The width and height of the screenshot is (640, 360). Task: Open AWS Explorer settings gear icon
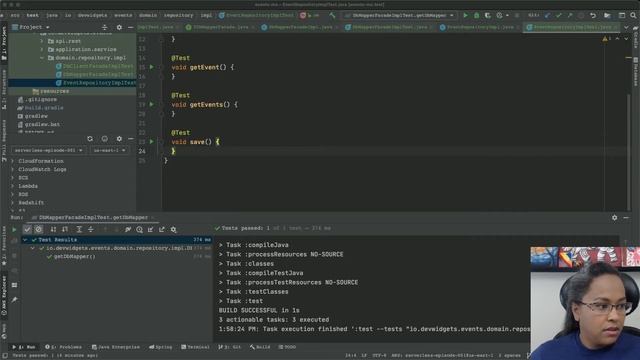(x=119, y=139)
